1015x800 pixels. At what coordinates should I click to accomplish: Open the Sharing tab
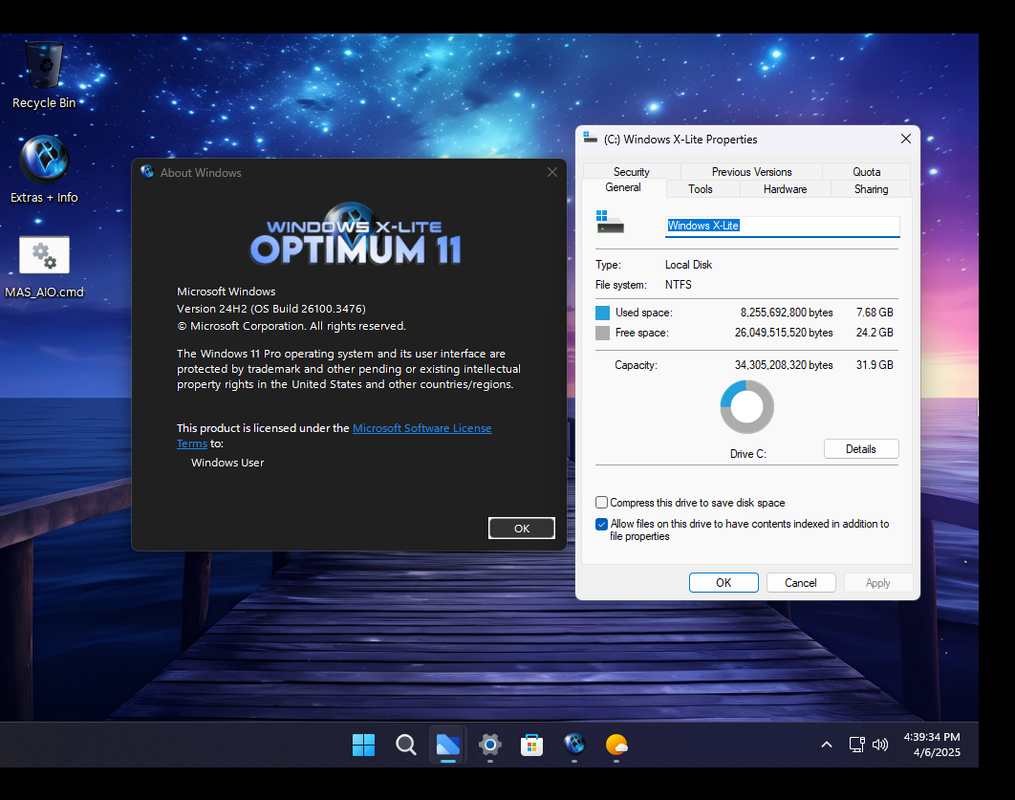871,189
